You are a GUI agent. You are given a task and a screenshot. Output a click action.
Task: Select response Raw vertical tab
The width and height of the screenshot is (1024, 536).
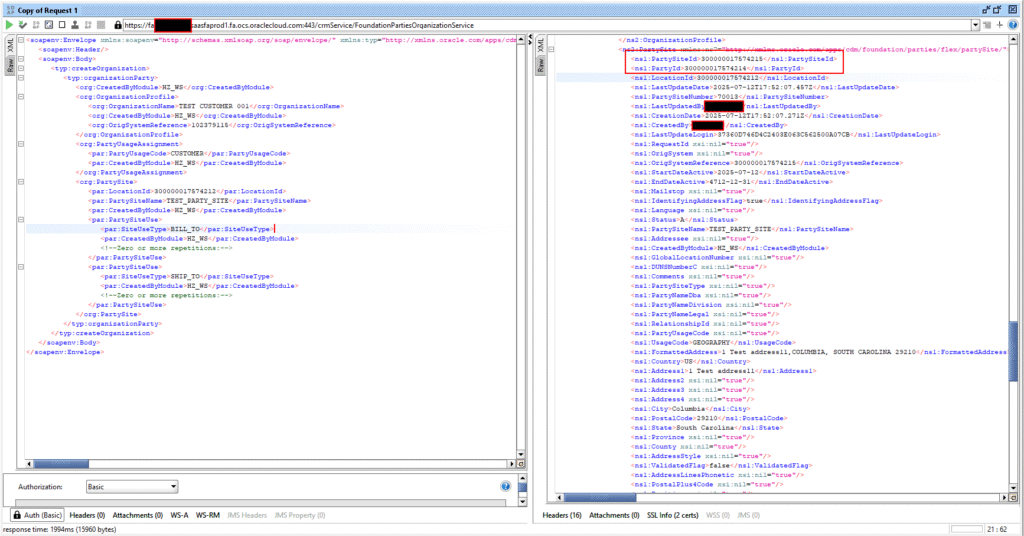(x=540, y=65)
